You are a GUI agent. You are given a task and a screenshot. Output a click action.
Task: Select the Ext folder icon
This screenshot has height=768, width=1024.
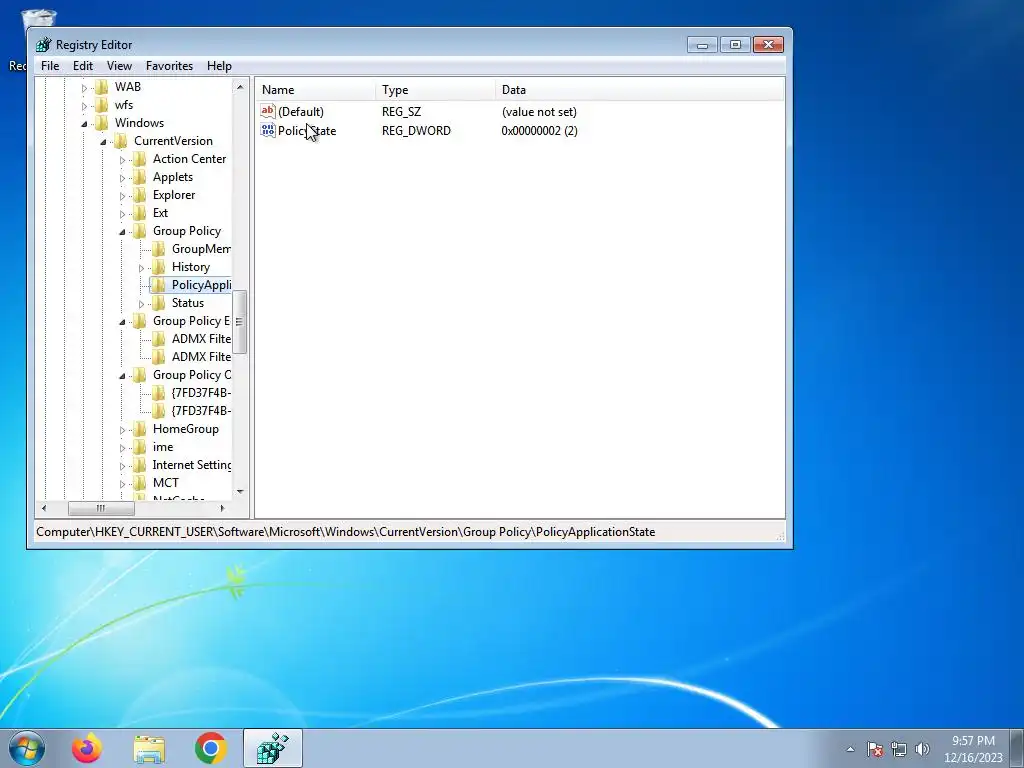coord(139,213)
